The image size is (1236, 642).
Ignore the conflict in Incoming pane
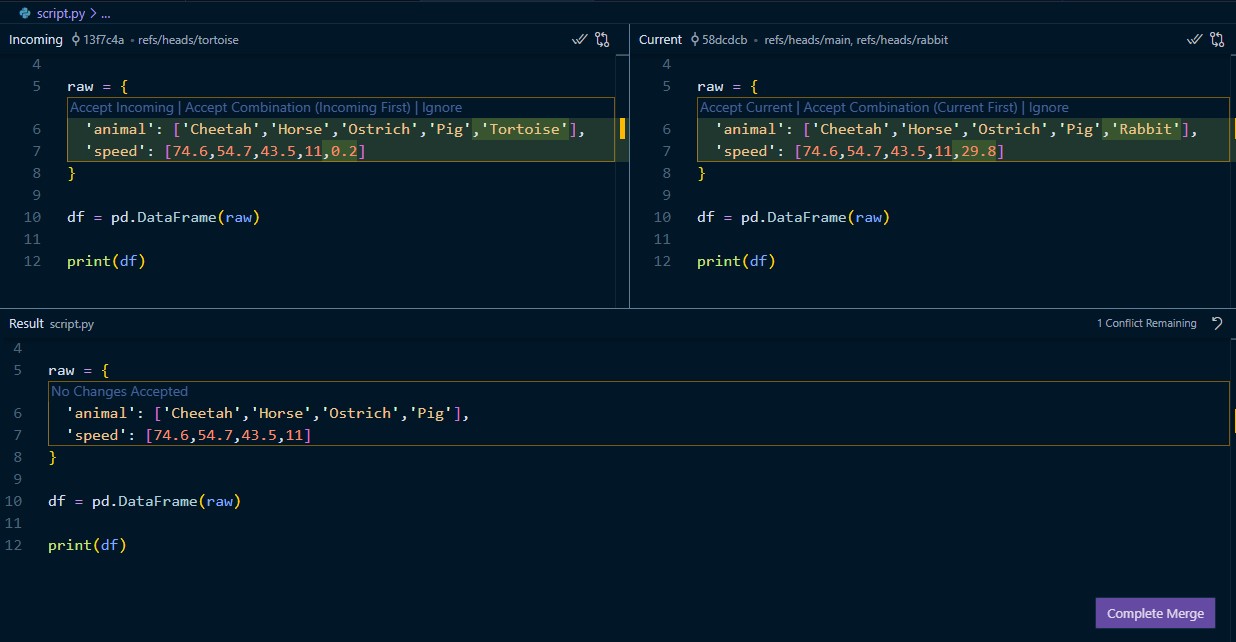[441, 108]
